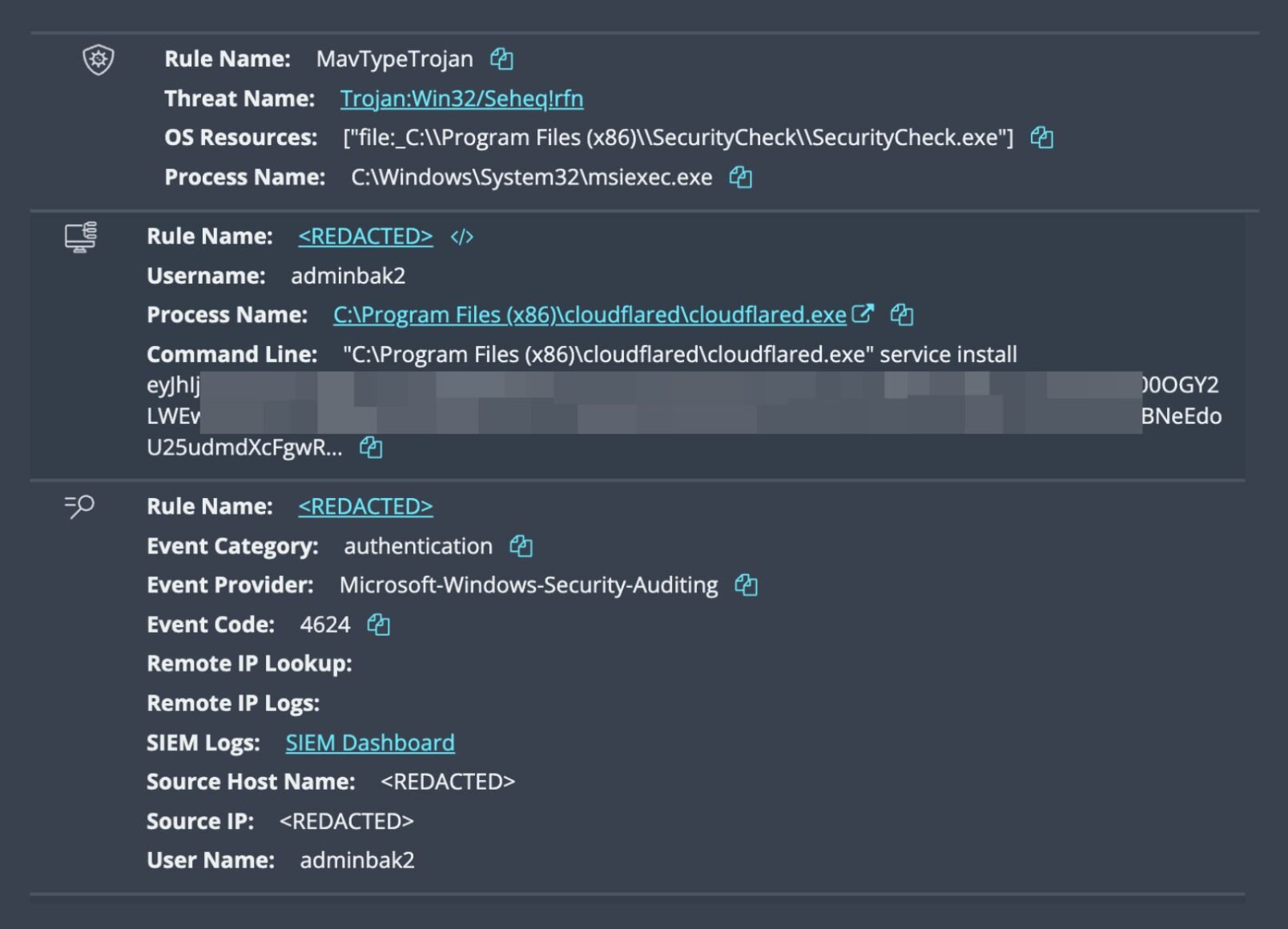Image resolution: width=1288 pixels, height=929 pixels.
Task: Open the first REDACTED rule name link
Action: click(365, 236)
